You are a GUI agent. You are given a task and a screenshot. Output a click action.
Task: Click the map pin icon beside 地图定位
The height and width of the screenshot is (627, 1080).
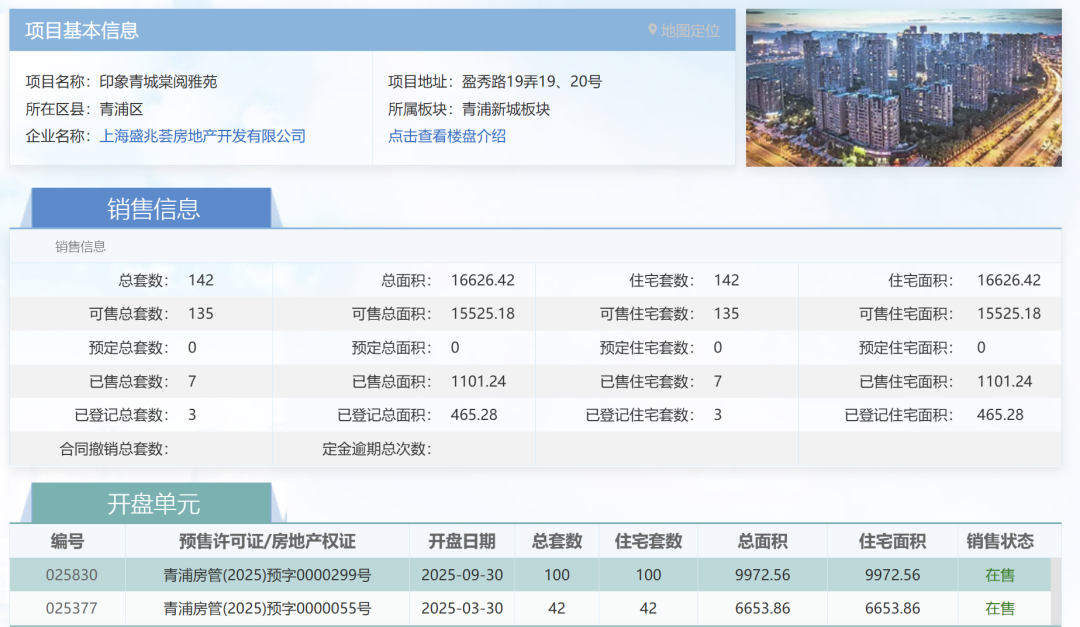coord(652,30)
